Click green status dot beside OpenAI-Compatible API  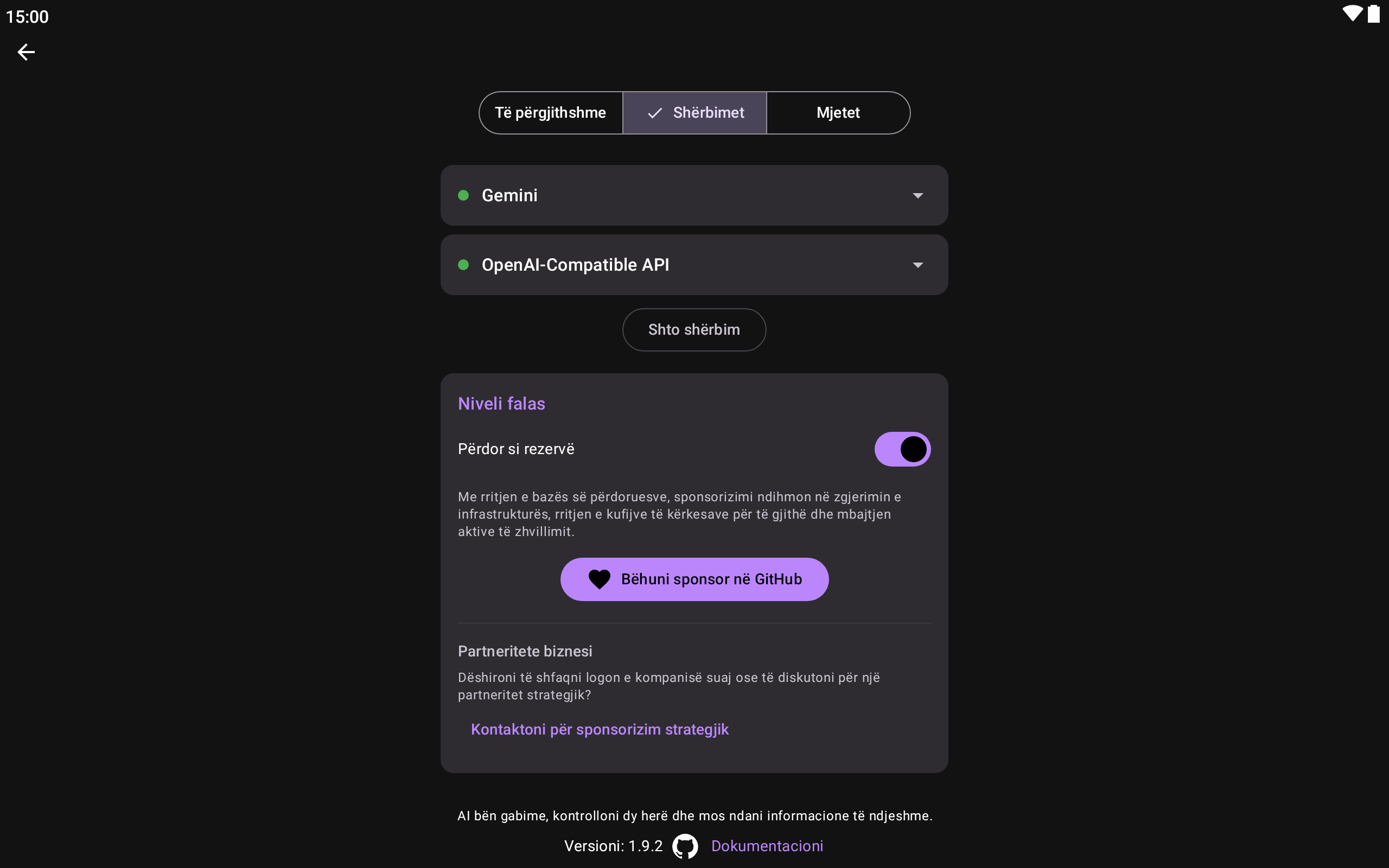463,265
